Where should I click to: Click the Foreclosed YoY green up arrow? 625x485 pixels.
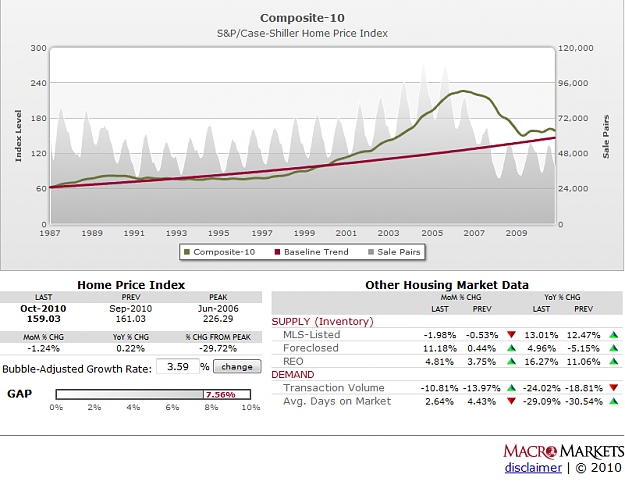(x=613, y=348)
